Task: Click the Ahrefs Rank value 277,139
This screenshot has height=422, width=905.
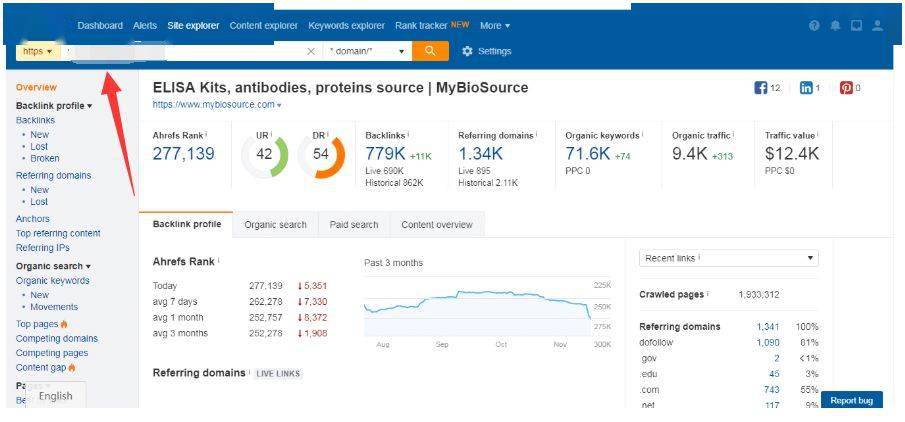Action: 184,154
